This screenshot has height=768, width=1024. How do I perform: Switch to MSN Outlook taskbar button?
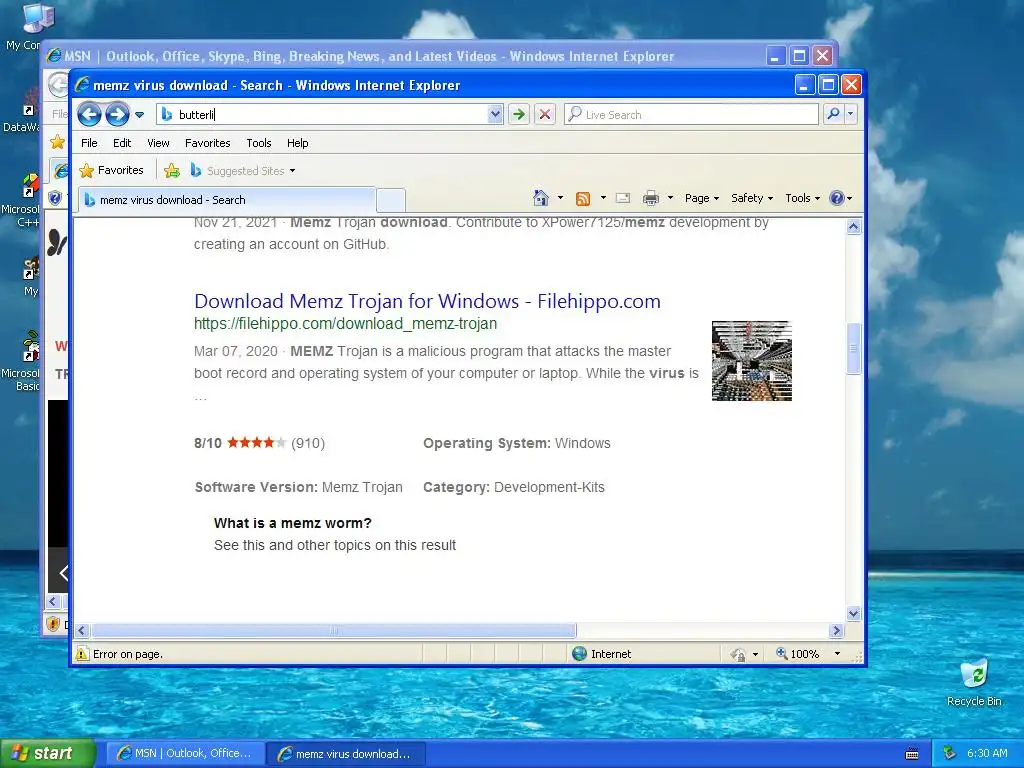point(185,754)
